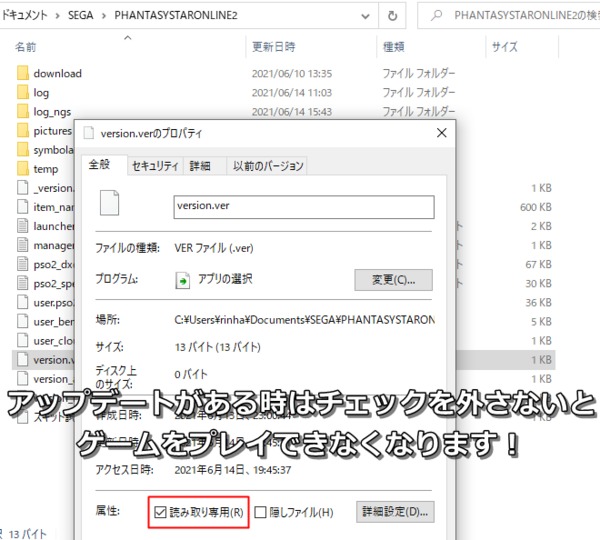This screenshot has width=600, height=540.
Task: Click the file name field version.ver
Action: [x=304, y=207]
